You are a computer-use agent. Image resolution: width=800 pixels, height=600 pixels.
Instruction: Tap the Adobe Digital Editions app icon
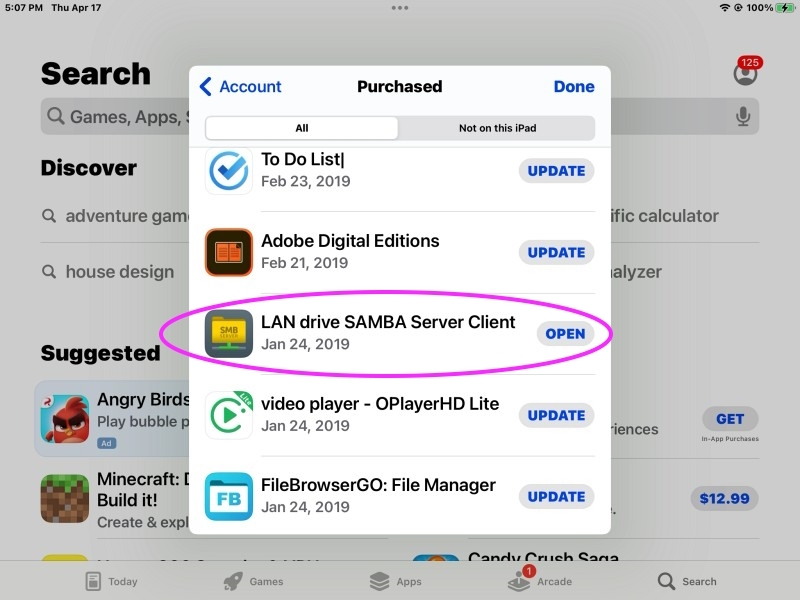point(229,252)
